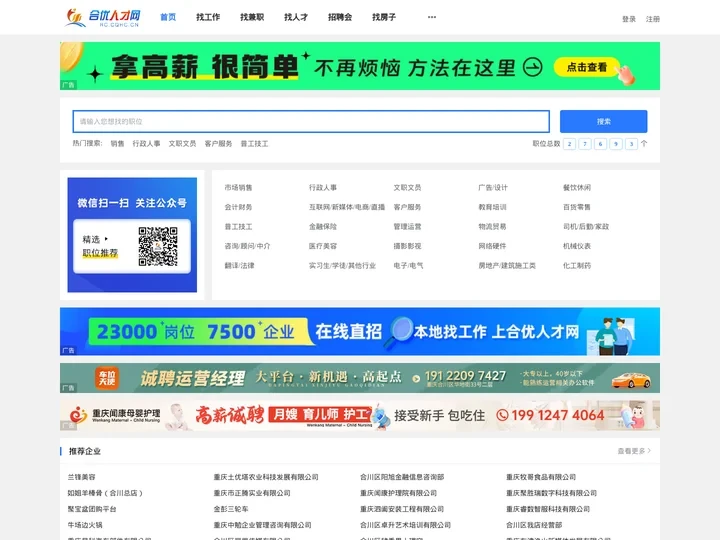The width and height of the screenshot is (720, 540).
Task: Open the 招聘会 navigation item
Action: (340, 17)
